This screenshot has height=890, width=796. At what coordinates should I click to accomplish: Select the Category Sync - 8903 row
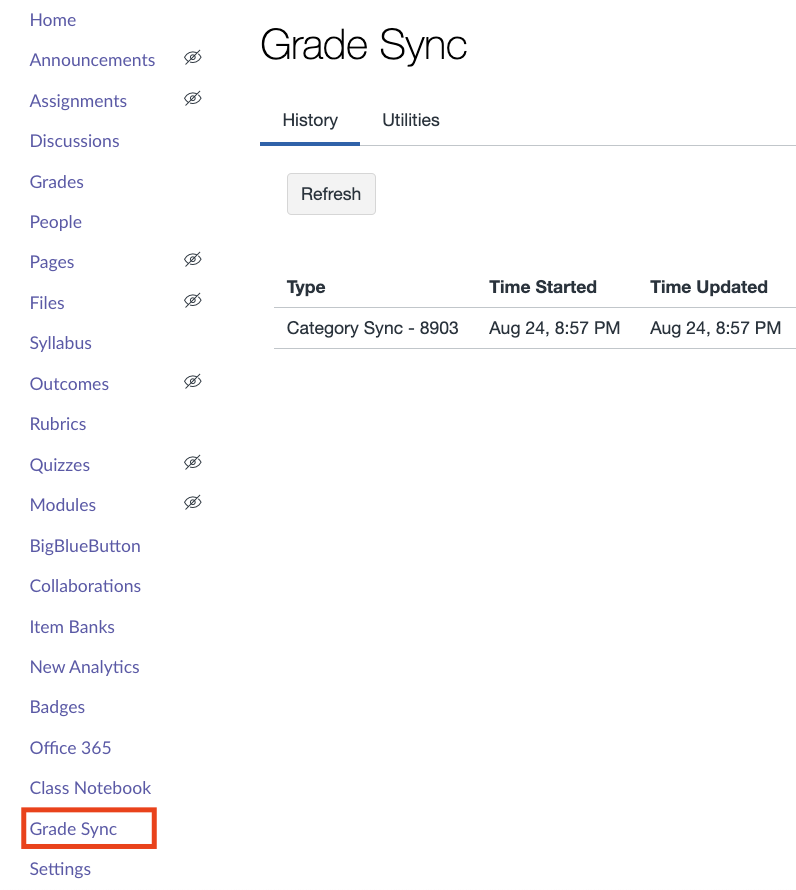point(372,328)
